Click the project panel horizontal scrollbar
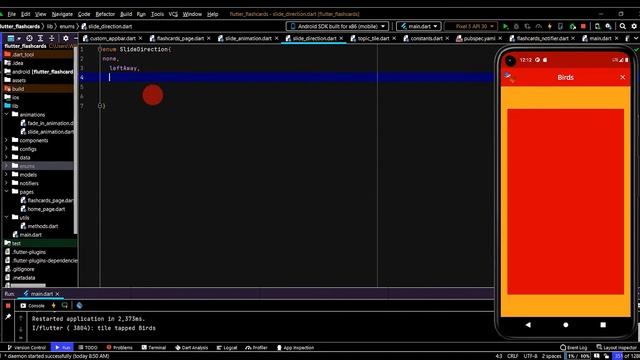Viewport: 640px width, 360px height. coord(28,285)
